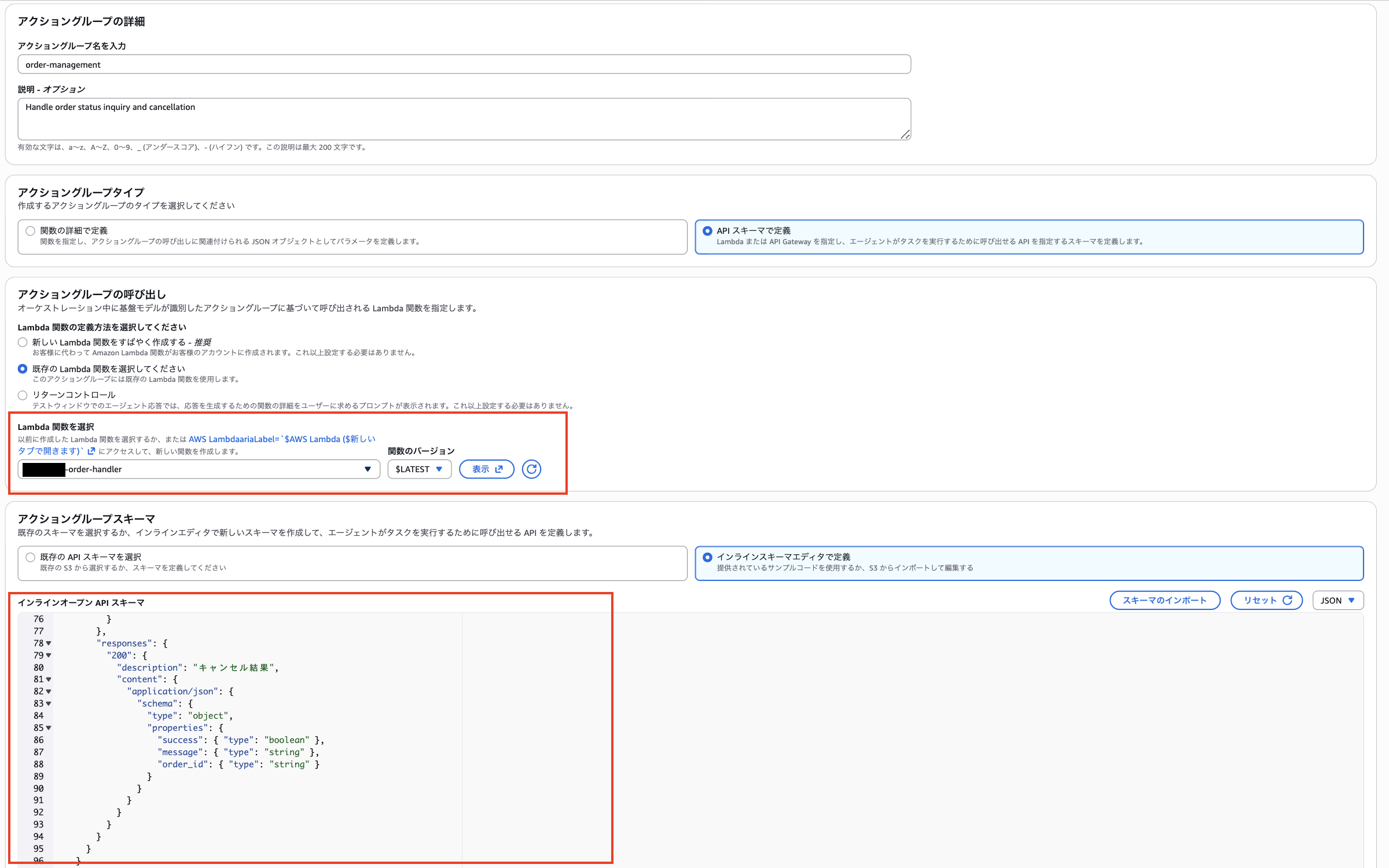Click the external-link icon after 新しいタブで開きます
1389x868 pixels.
(x=91, y=451)
